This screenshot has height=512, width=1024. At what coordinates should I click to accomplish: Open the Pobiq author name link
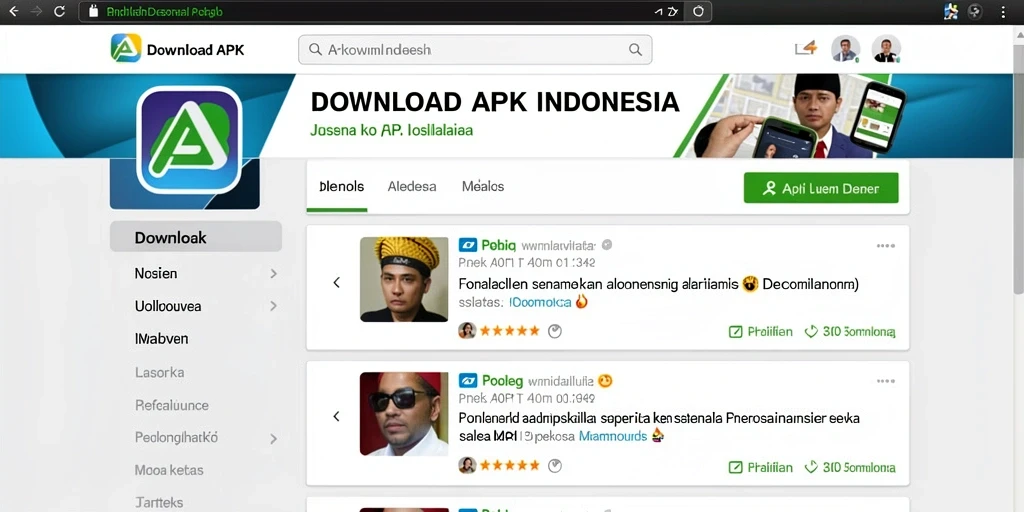coord(499,246)
